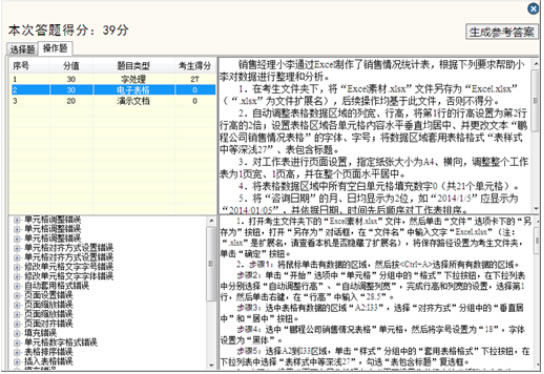Select the 插入表格错误 tree item
The image size is (544, 374).
pos(48,362)
